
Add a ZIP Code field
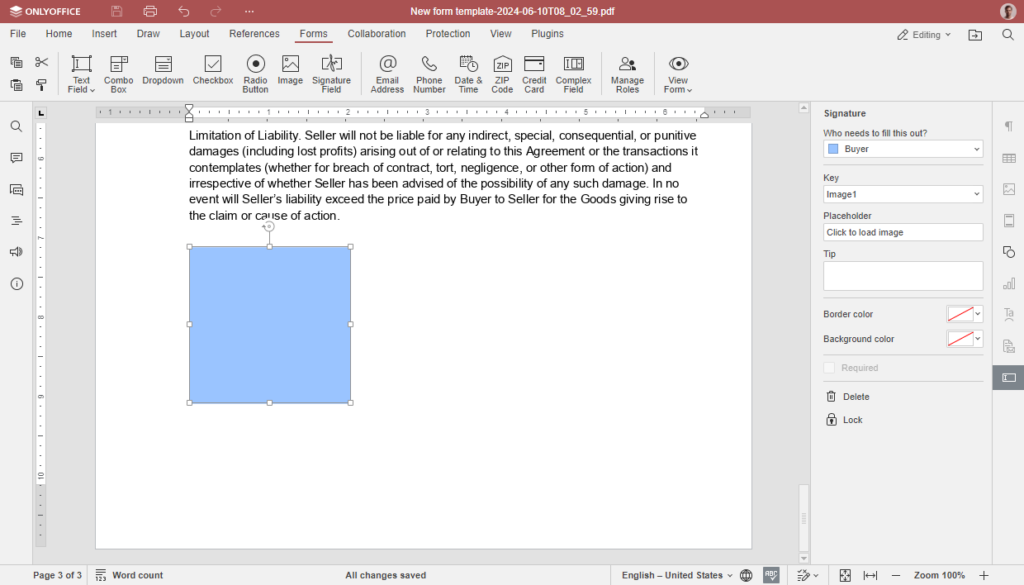click(x=501, y=73)
